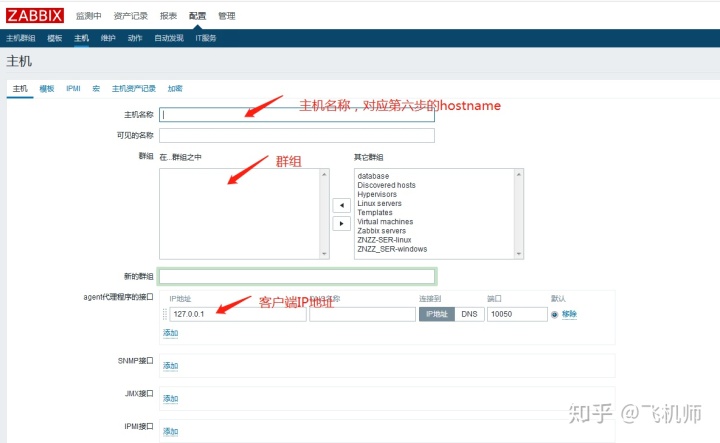Move selected group left with the arrow button
Screen dimensions: 720x443
(x=341, y=205)
